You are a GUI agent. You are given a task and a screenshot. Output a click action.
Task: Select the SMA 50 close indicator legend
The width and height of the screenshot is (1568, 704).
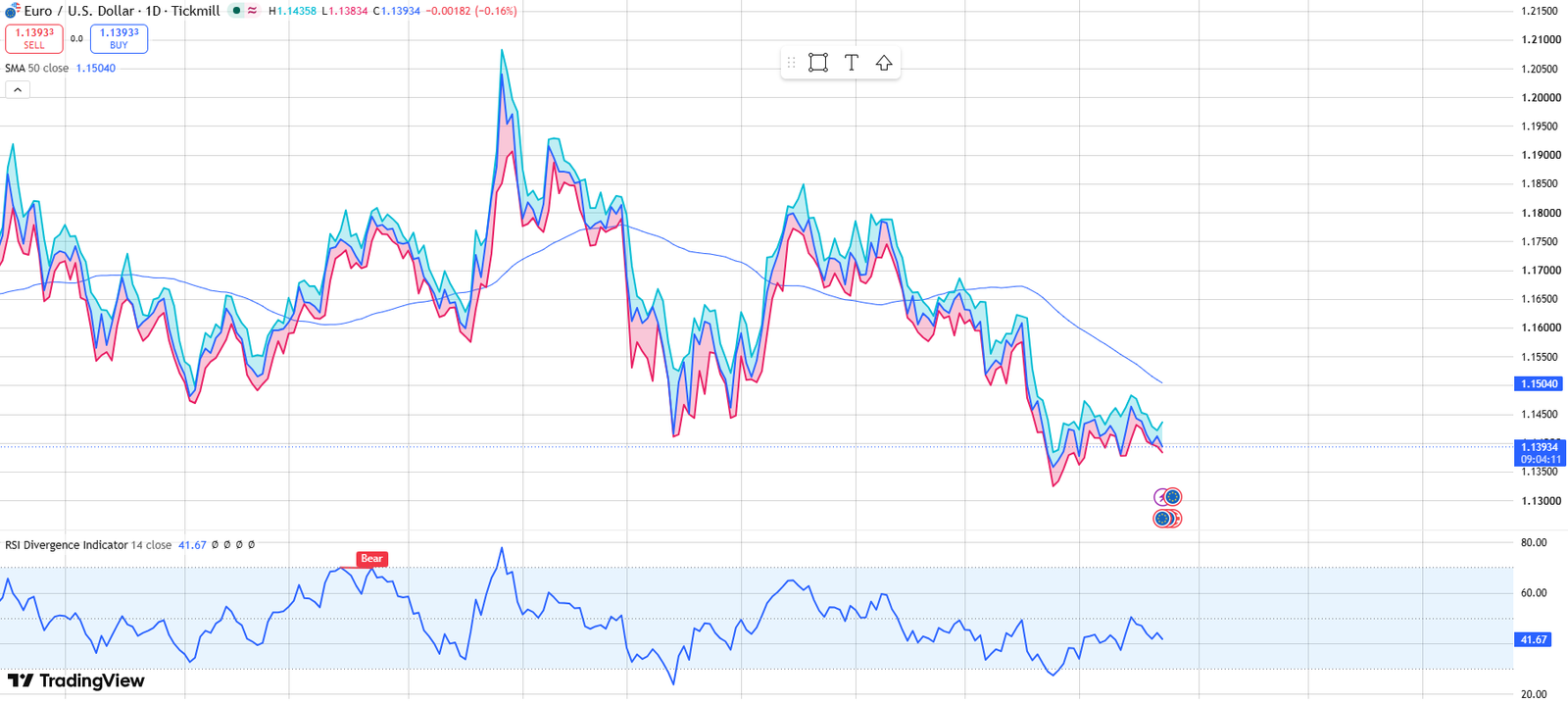coord(36,69)
